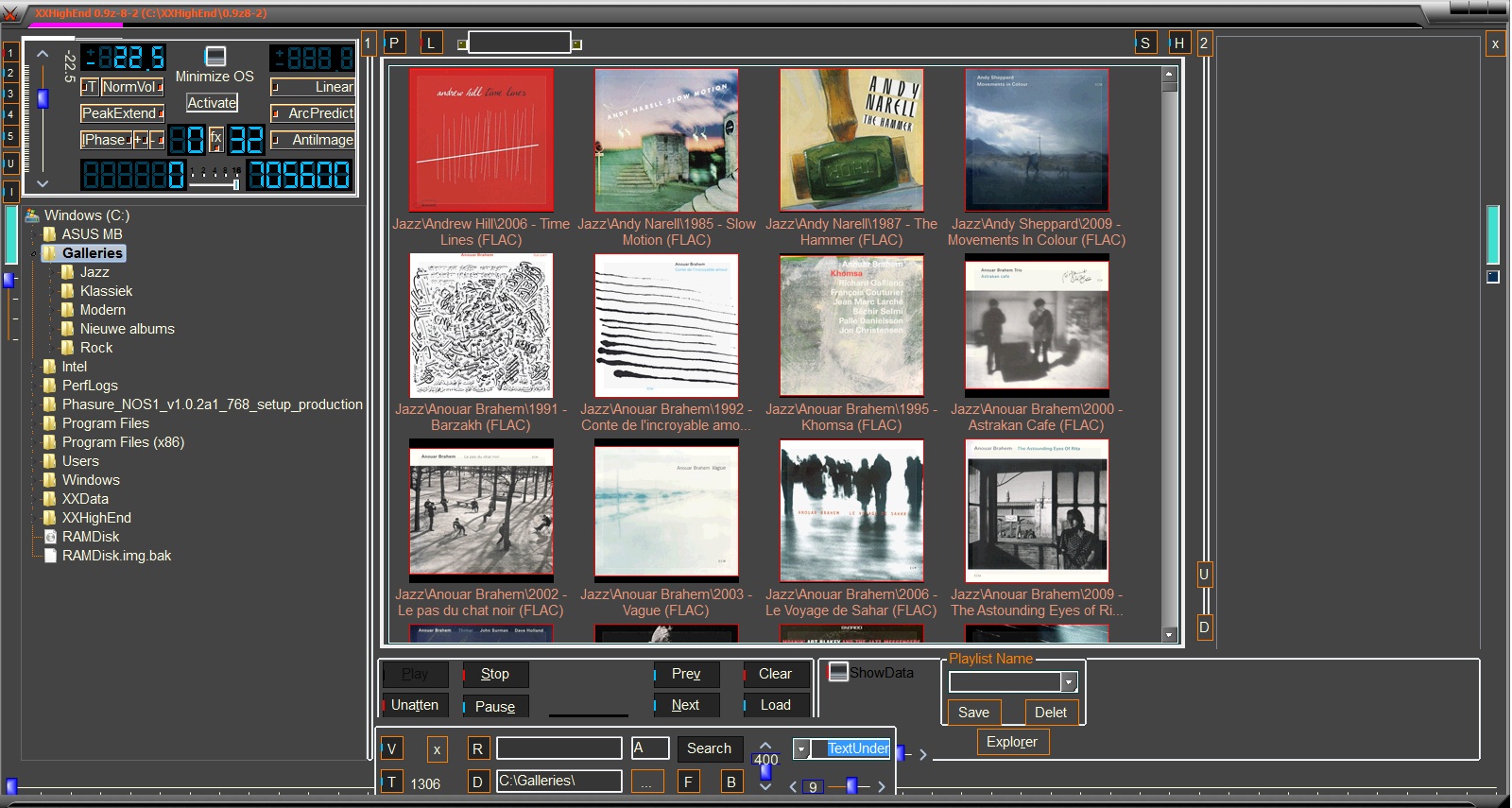Select the Nieuwe albums folder
The height and width of the screenshot is (808, 1512).
(x=128, y=329)
